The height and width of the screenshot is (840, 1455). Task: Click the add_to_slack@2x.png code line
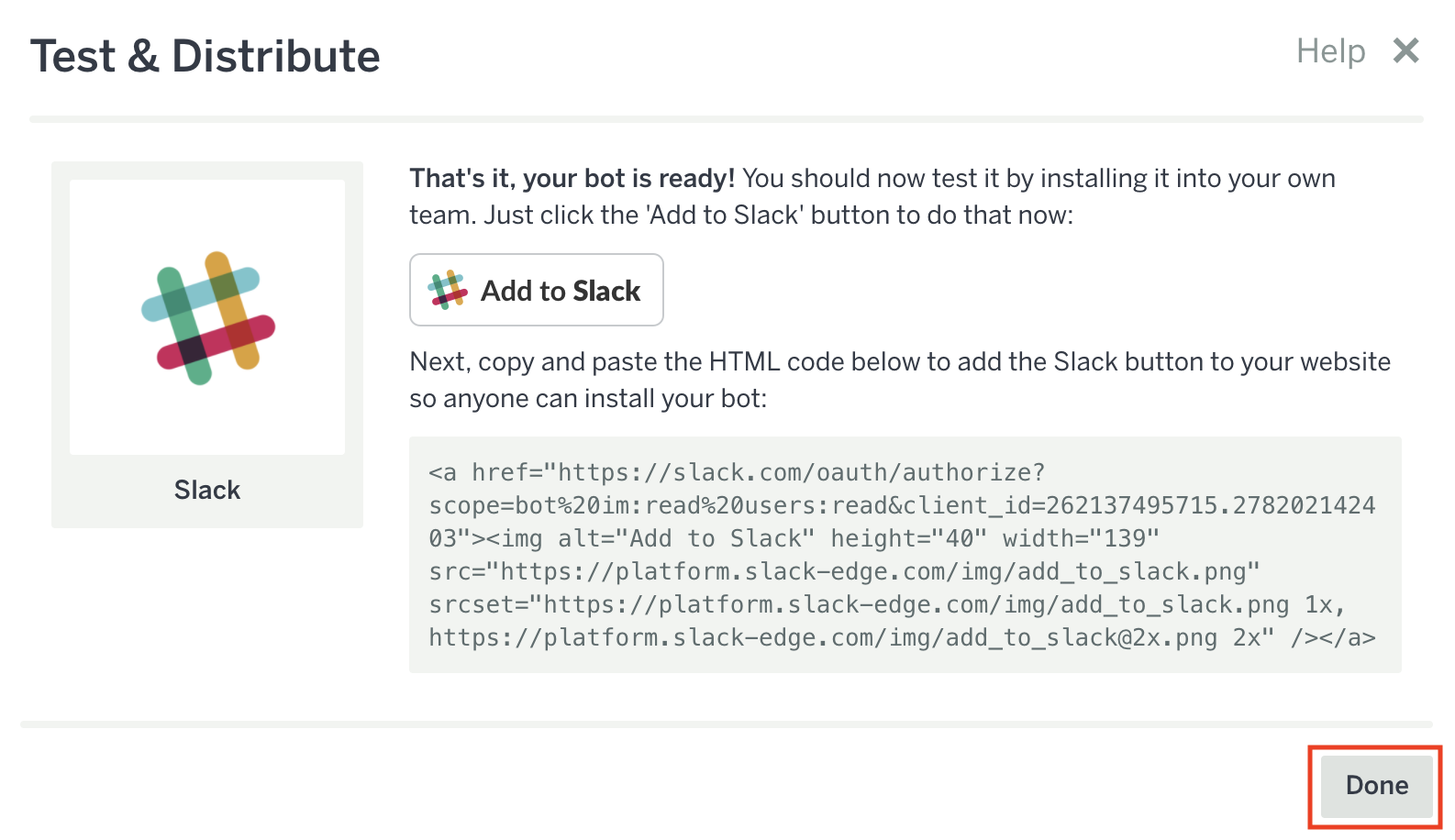click(901, 637)
